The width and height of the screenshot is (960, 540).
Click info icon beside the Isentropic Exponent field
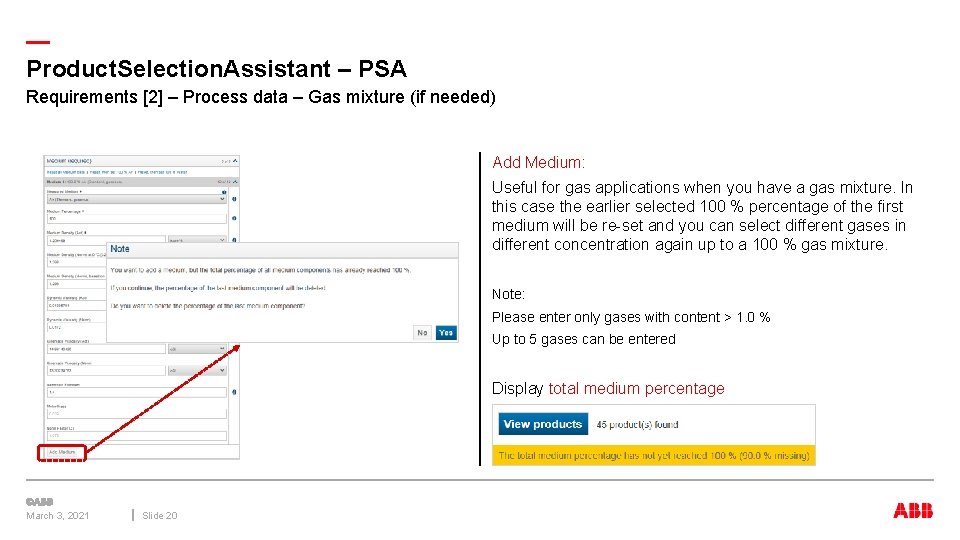pyautogui.click(x=234, y=392)
